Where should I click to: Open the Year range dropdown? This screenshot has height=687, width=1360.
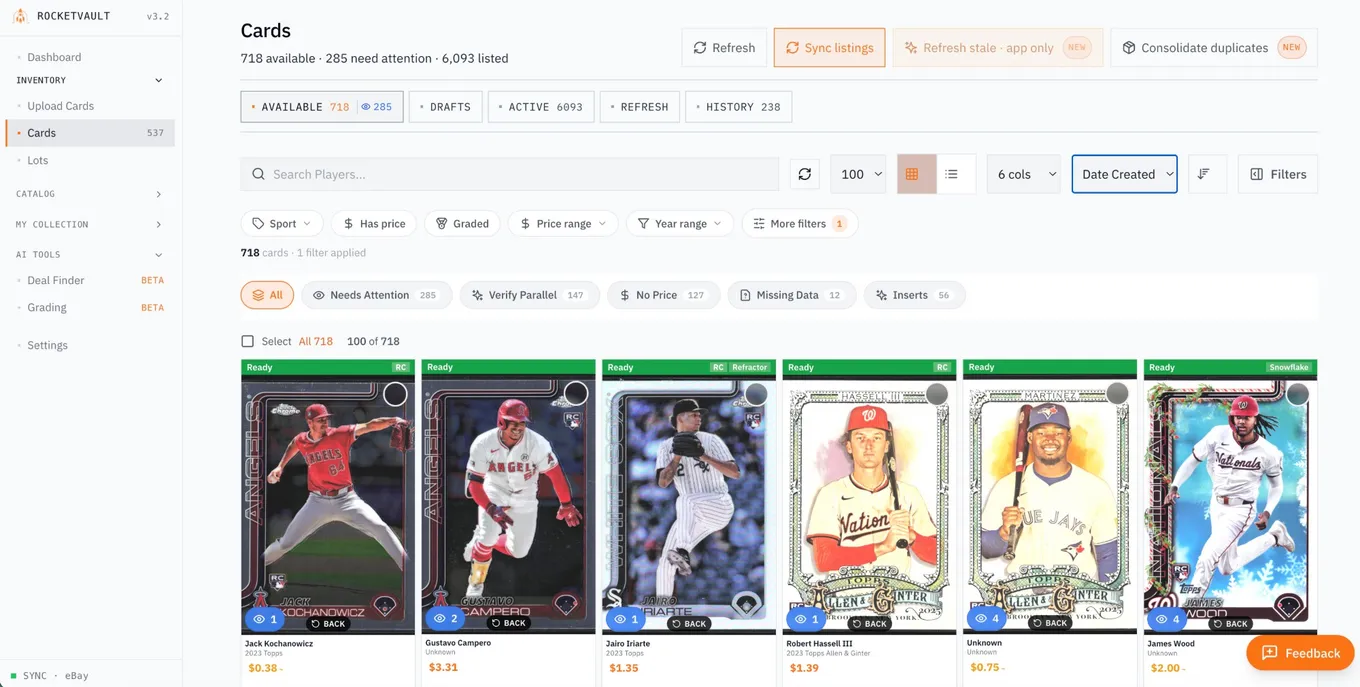click(x=680, y=224)
